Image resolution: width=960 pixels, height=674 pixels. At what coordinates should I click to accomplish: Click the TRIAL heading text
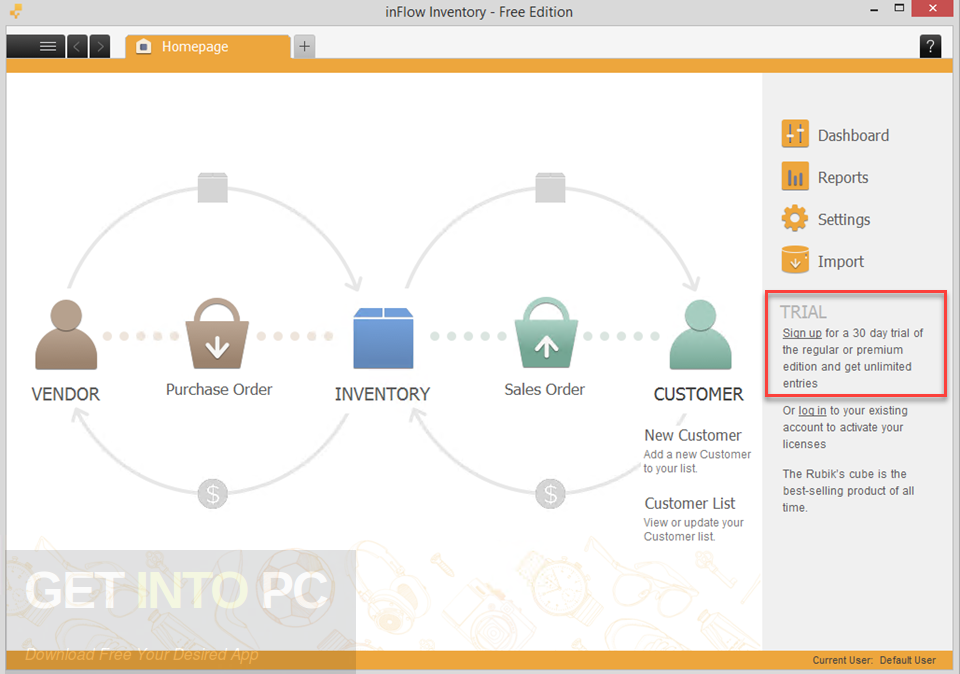[x=803, y=312]
